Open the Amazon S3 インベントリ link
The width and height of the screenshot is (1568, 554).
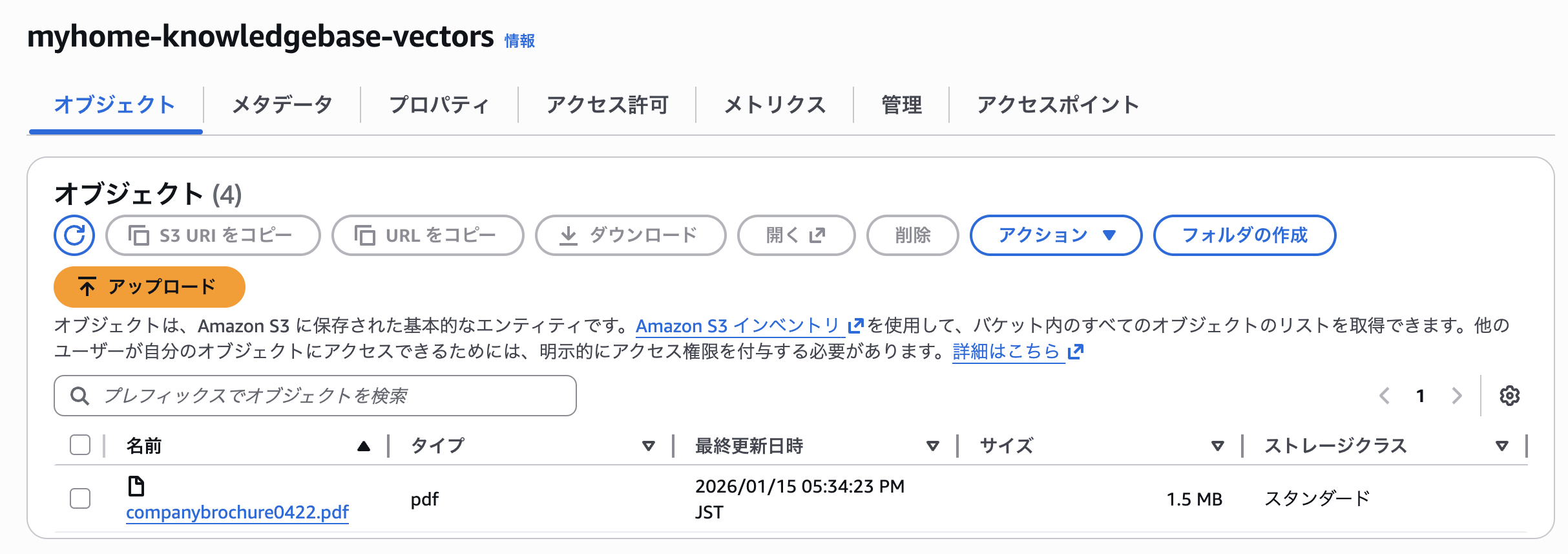coord(738,326)
